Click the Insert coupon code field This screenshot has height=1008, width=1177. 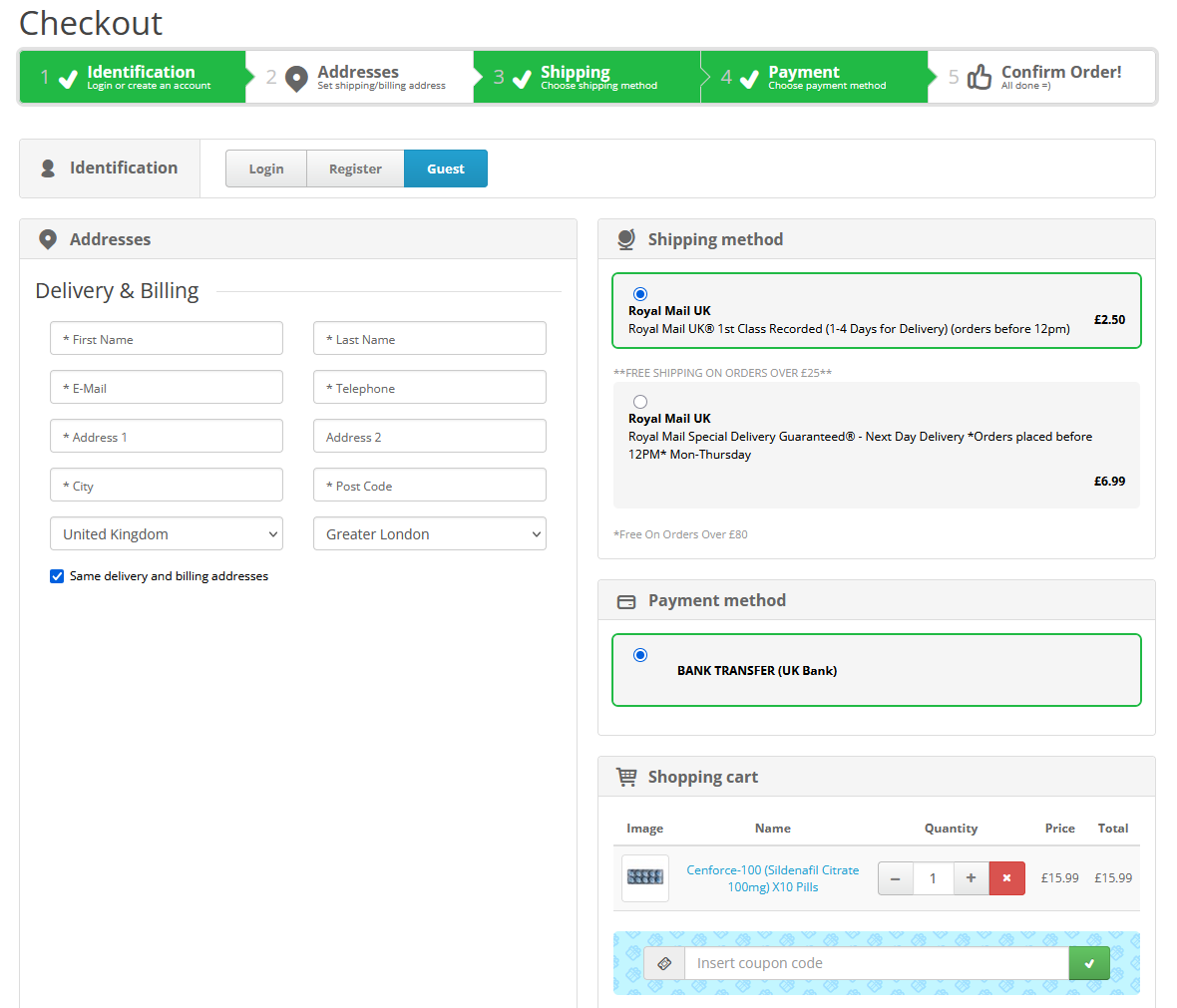tap(877, 963)
